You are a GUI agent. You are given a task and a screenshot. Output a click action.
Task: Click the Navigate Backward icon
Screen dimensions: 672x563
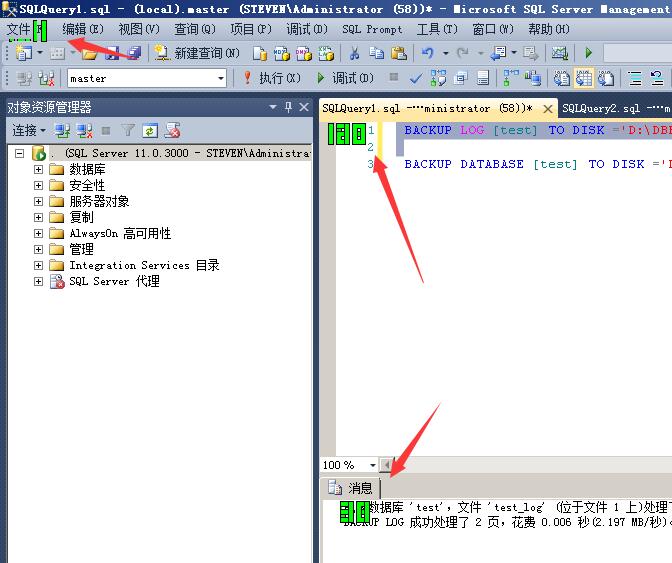pos(499,53)
